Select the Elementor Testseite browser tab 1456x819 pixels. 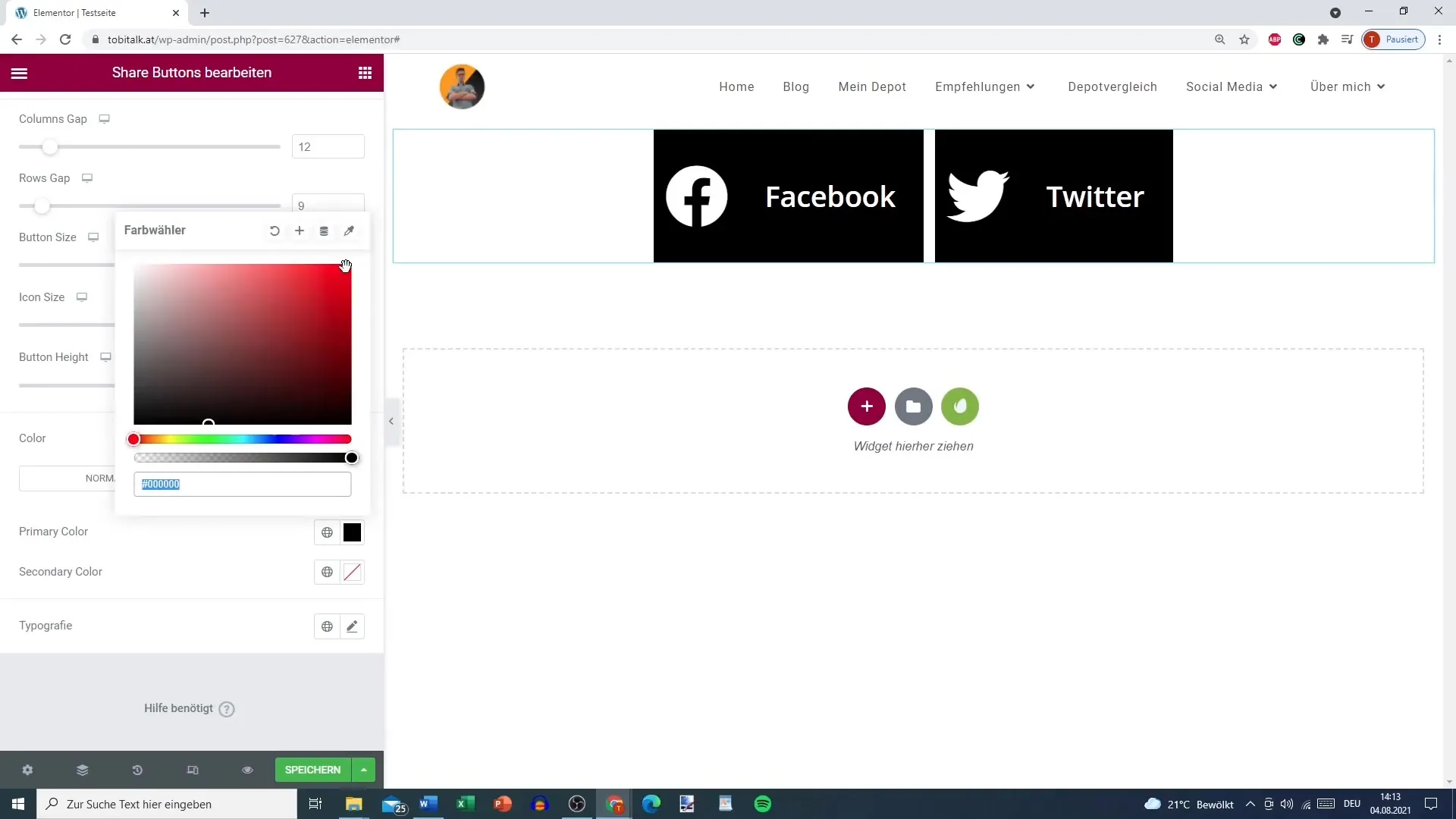(x=99, y=13)
